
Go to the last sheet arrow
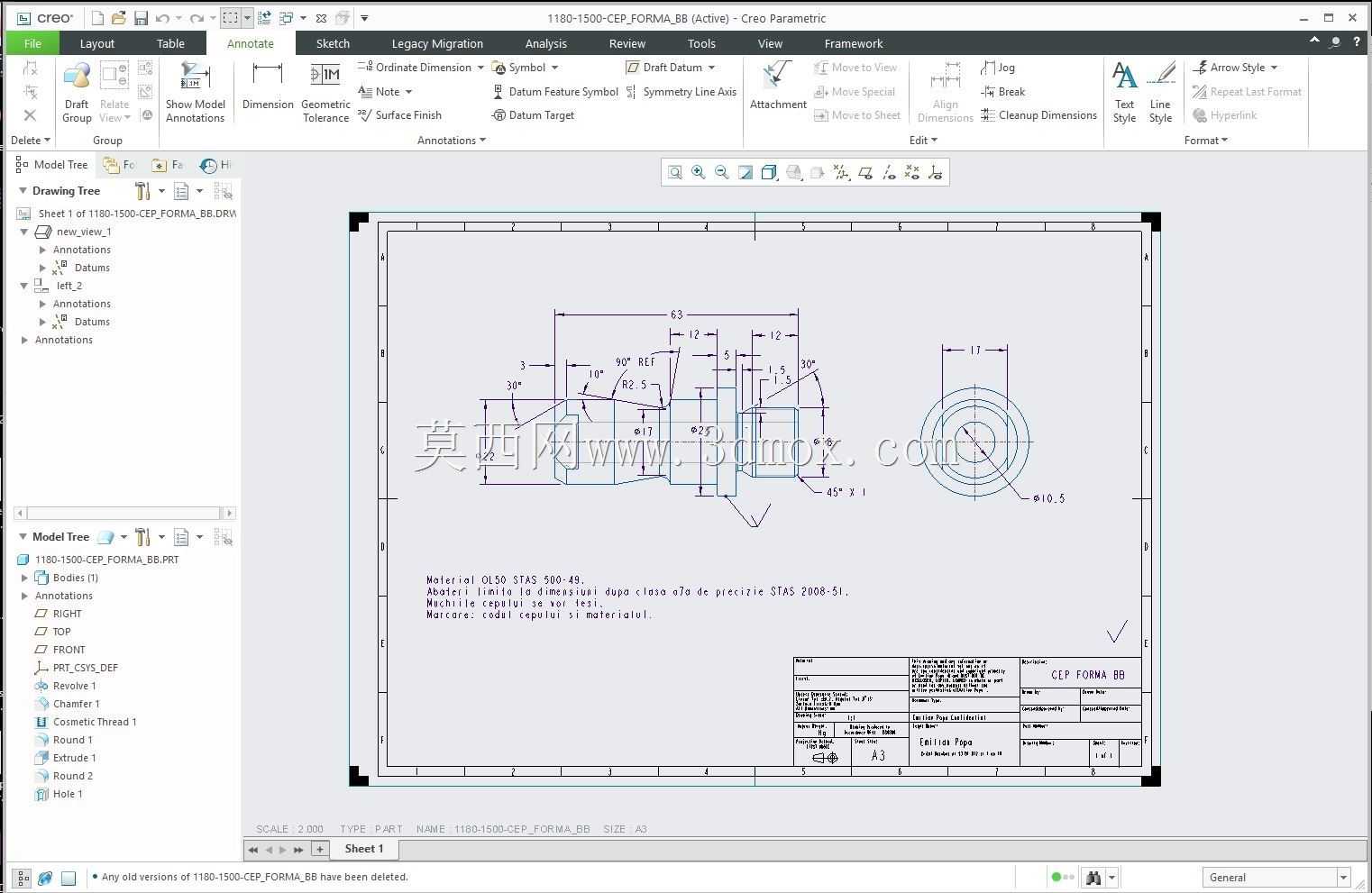click(x=298, y=850)
